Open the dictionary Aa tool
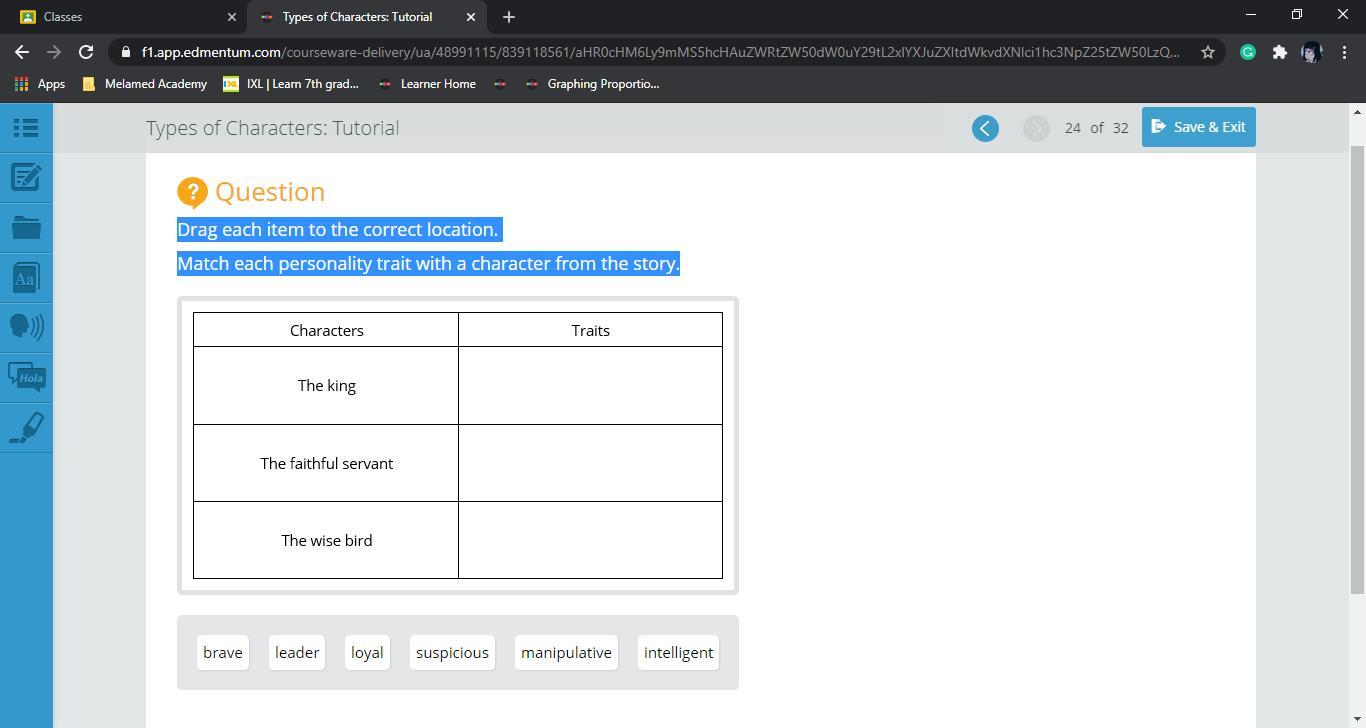The width and height of the screenshot is (1366, 728). click(26, 278)
